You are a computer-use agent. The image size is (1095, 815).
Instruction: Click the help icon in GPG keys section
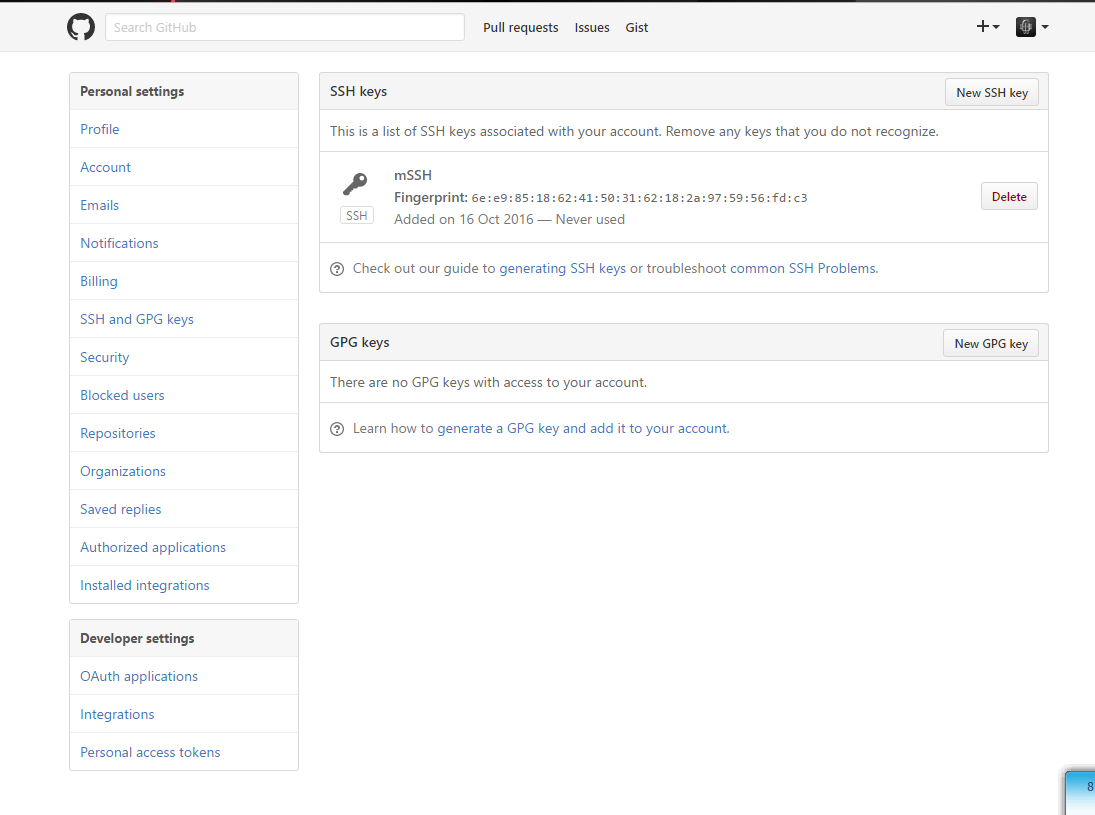tap(337, 428)
